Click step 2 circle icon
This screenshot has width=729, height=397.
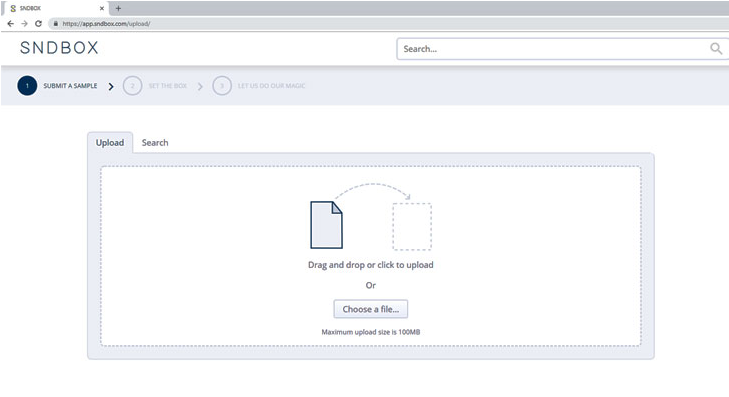(x=133, y=86)
